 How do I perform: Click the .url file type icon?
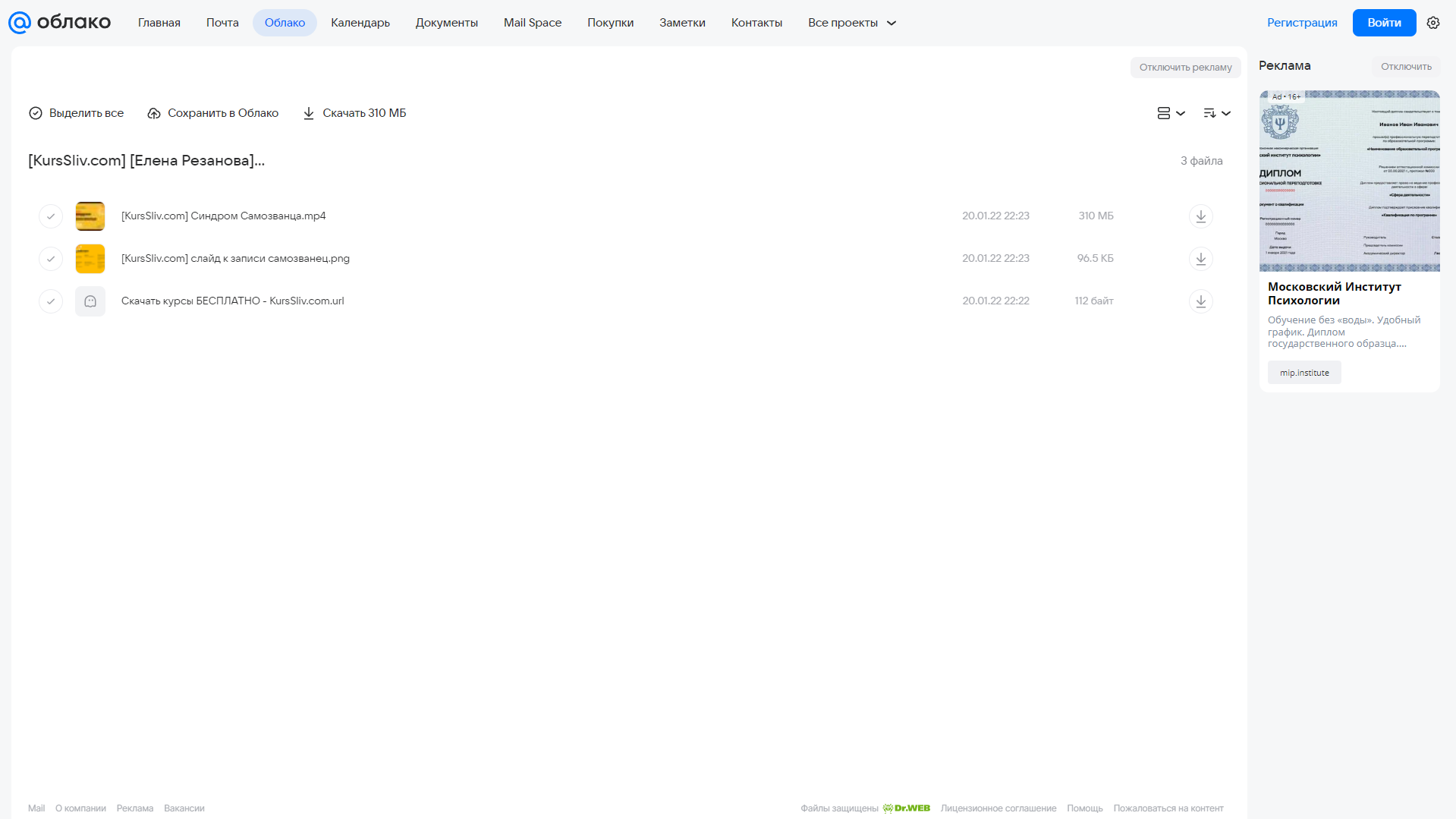point(90,301)
